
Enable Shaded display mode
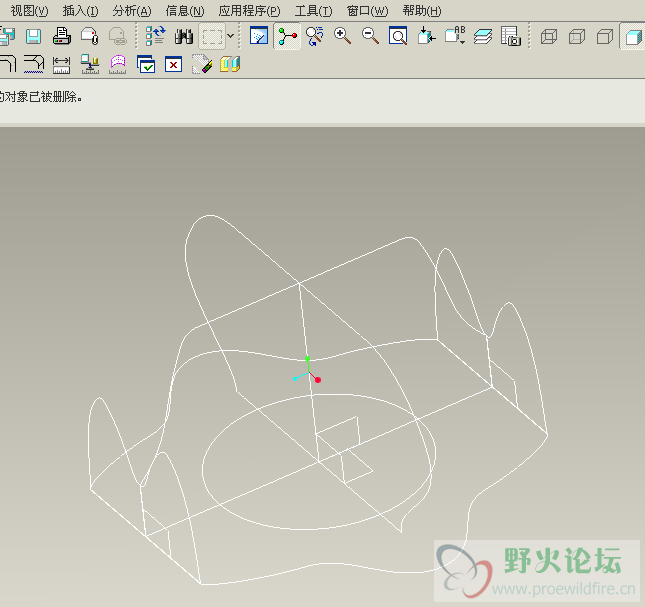(x=632, y=37)
